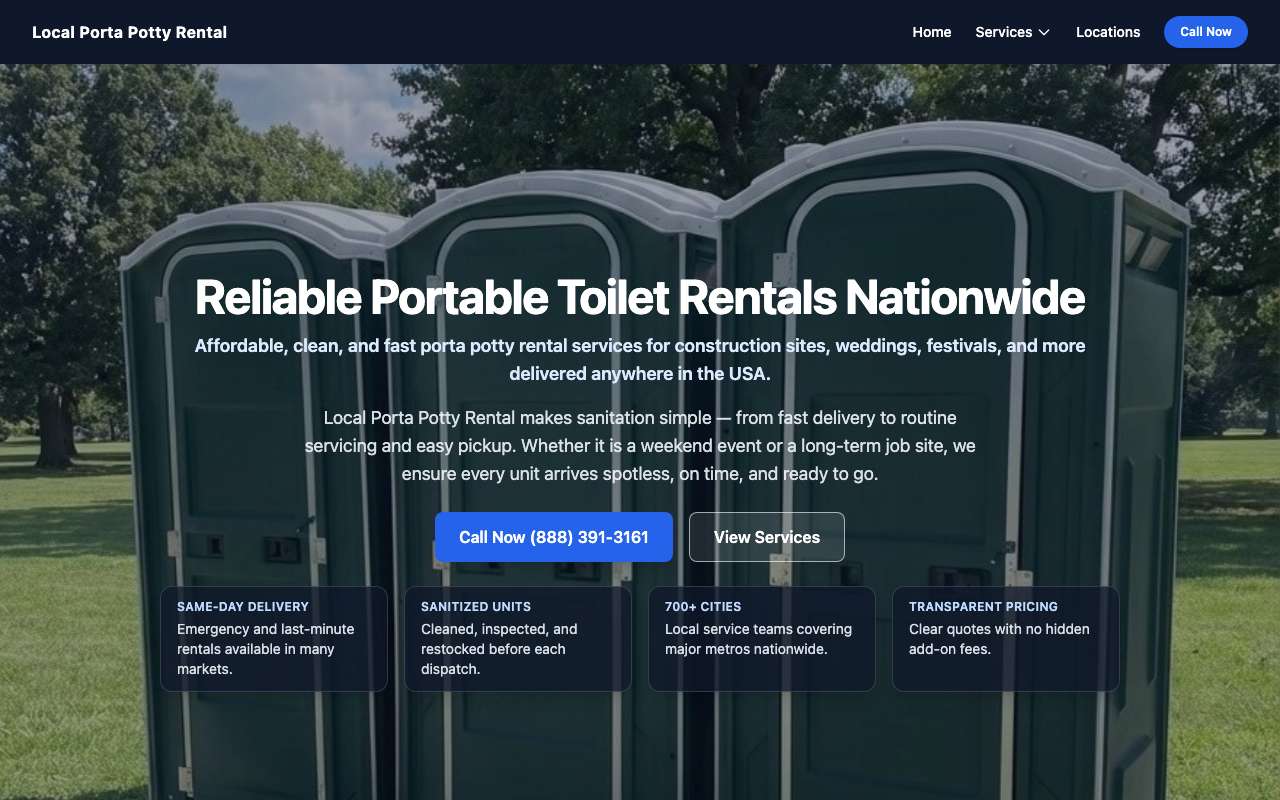Select the Sanitized Units card heading
Screen dimensions: 1280x800
[476, 606]
